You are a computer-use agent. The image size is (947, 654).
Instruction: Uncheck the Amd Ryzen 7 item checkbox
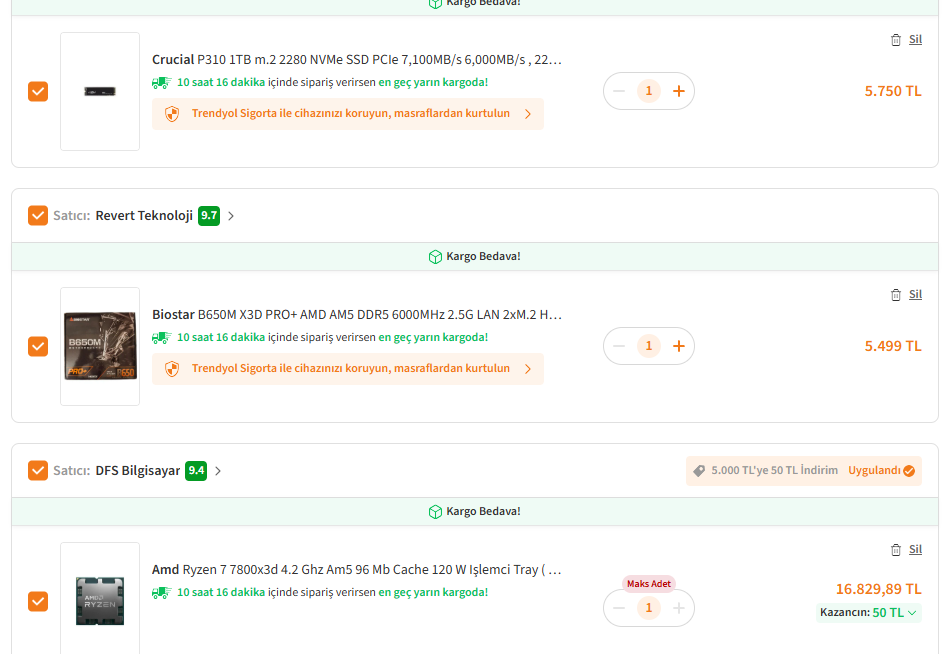[x=38, y=601]
